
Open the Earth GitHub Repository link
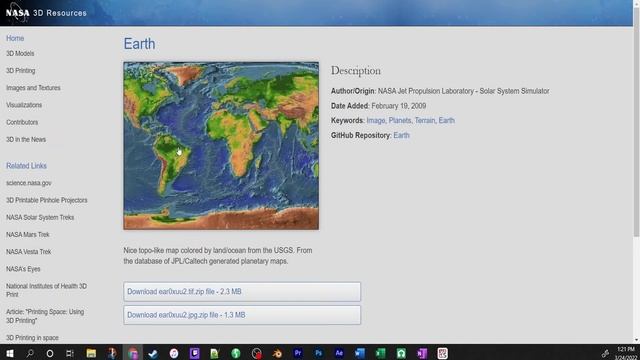(x=401, y=135)
